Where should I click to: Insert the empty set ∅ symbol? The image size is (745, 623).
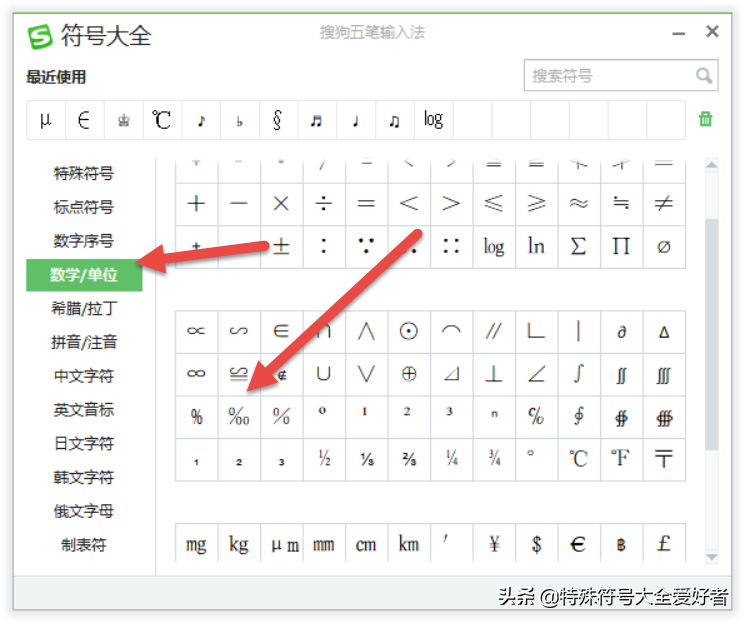[x=664, y=247]
